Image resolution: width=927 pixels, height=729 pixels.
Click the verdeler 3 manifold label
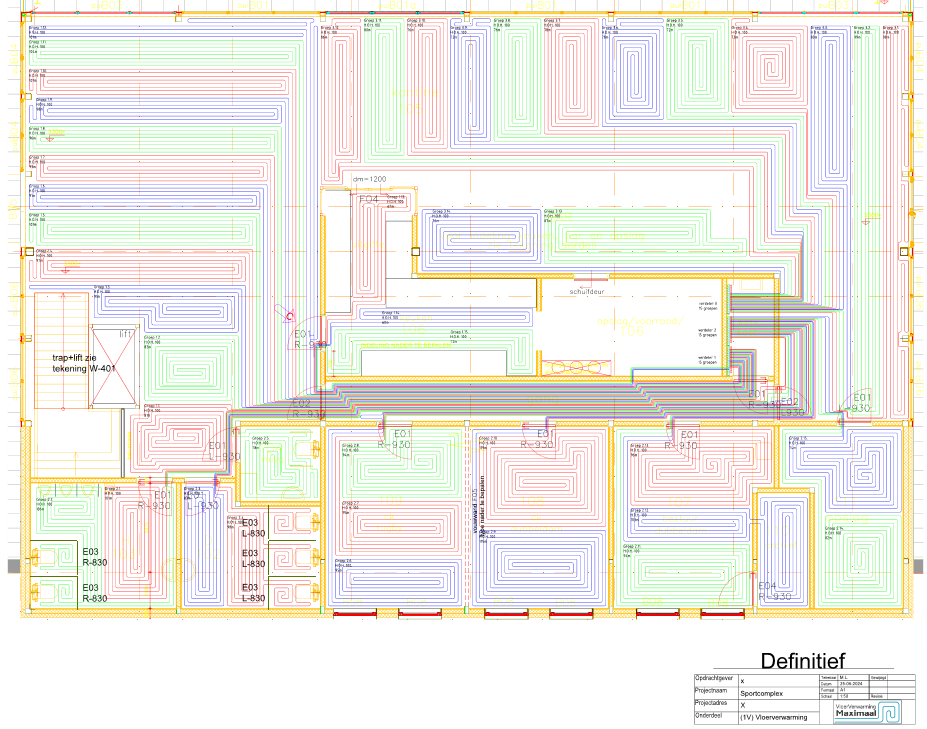click(x=708, y=304)
